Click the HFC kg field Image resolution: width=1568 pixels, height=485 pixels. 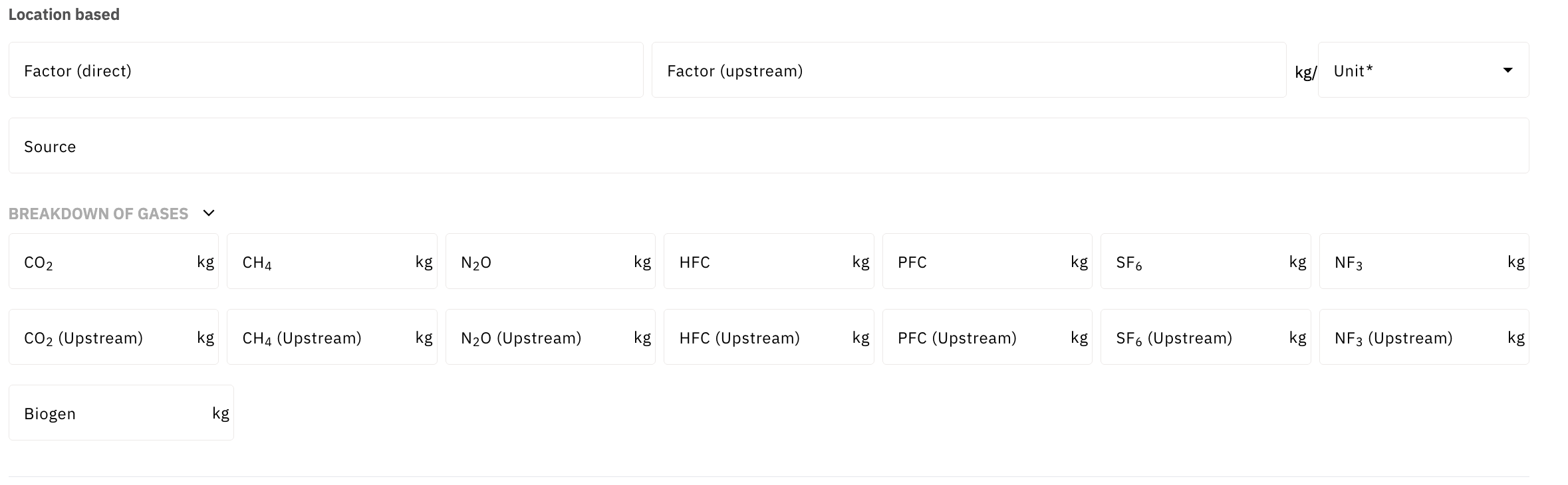point(761,262)
